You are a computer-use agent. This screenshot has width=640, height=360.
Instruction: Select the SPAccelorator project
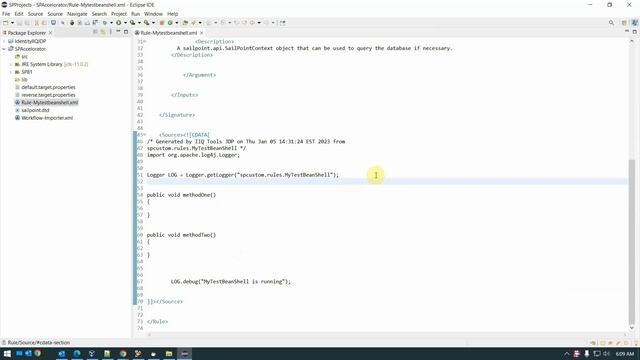[x=30, y=49]
